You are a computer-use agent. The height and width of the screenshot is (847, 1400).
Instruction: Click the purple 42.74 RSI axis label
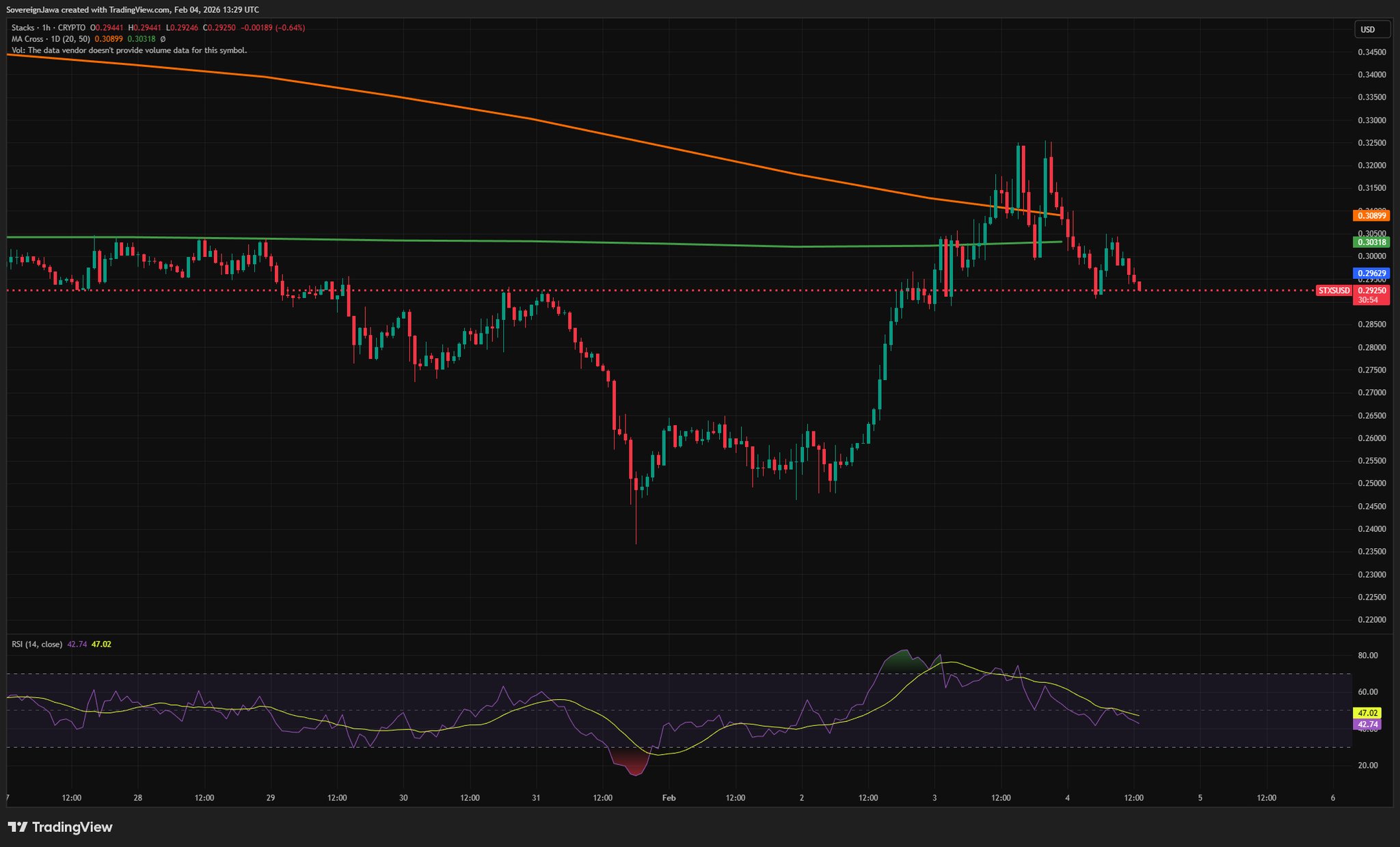click(1367, 724)
